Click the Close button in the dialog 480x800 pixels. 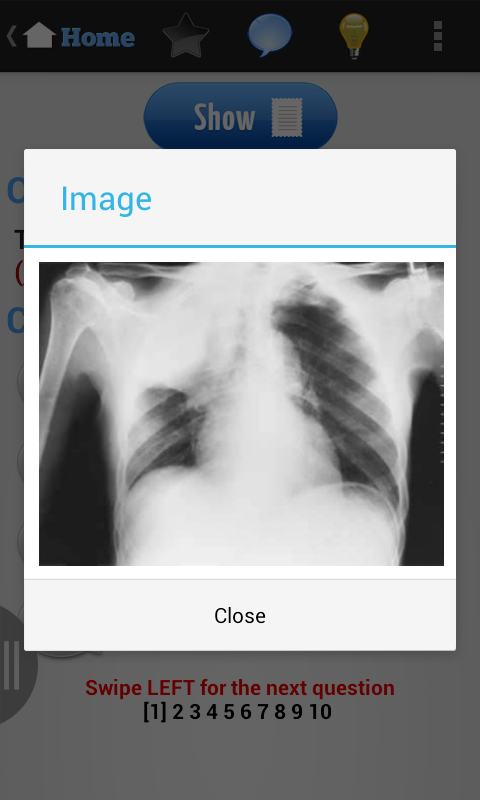(x=240, y=615)
